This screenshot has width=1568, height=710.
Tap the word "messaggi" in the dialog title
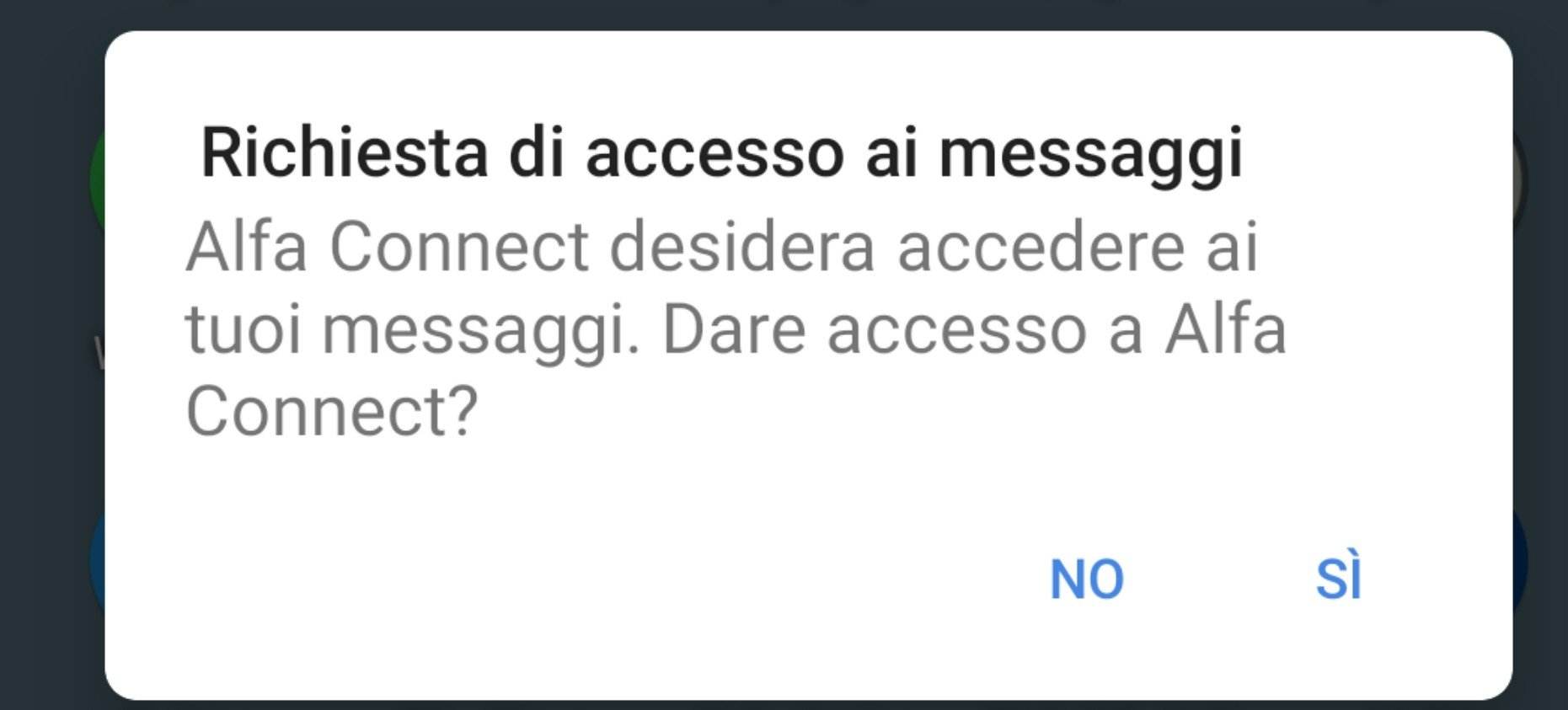point(1091,156)
